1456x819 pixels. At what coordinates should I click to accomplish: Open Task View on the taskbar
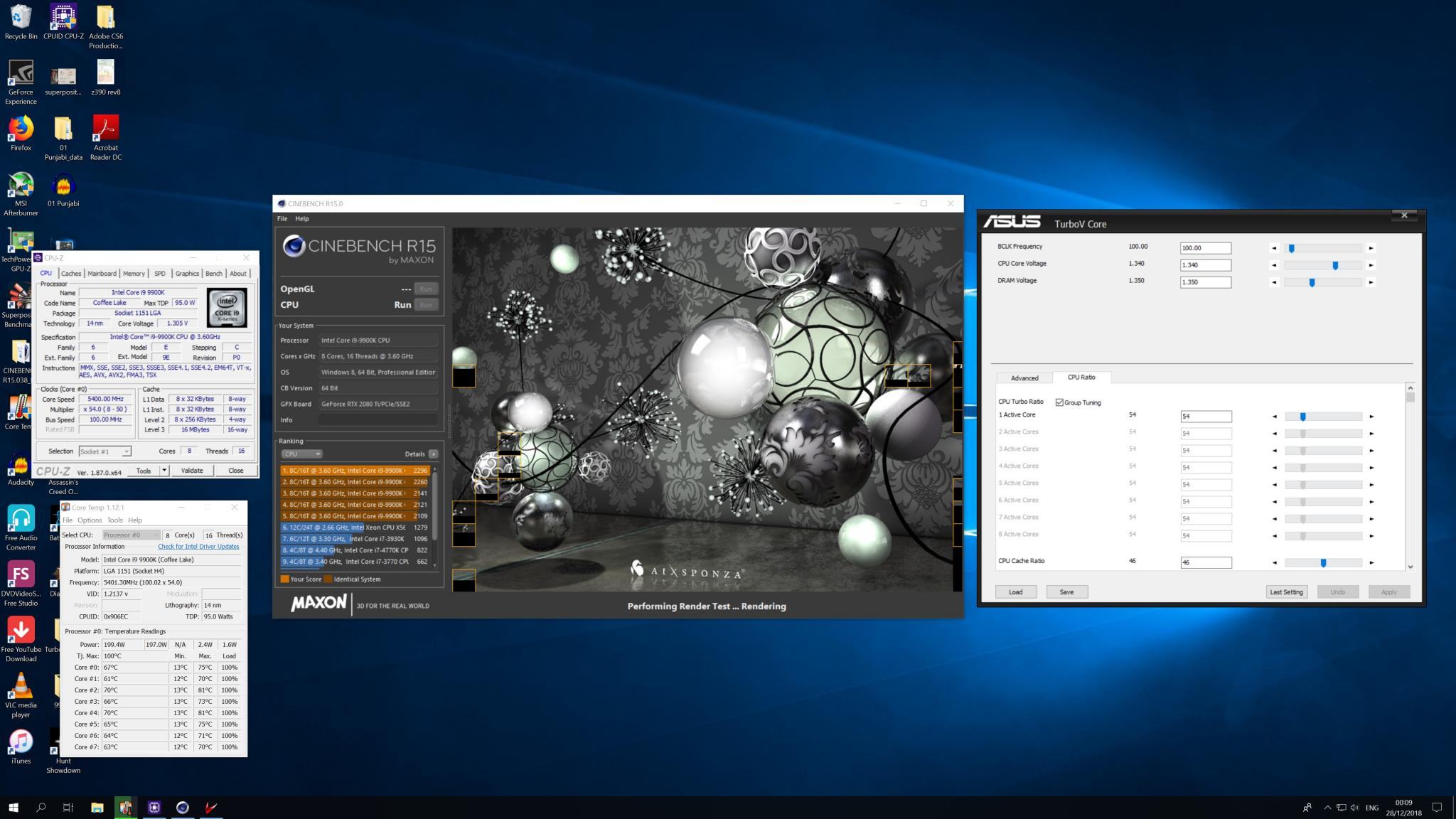(x=68, y=807)
